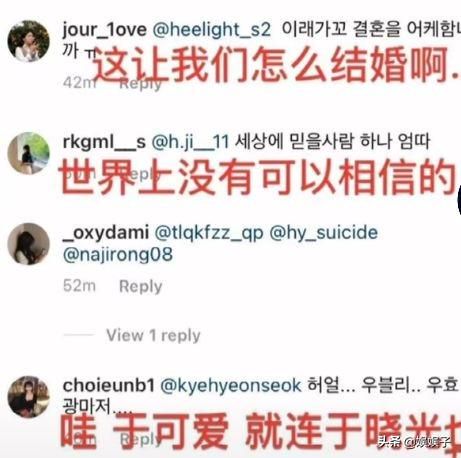The height and width of the screenshot is (458, 461).
Task: Open the @kyehyeonseok mention
Action: click(231, 386)
